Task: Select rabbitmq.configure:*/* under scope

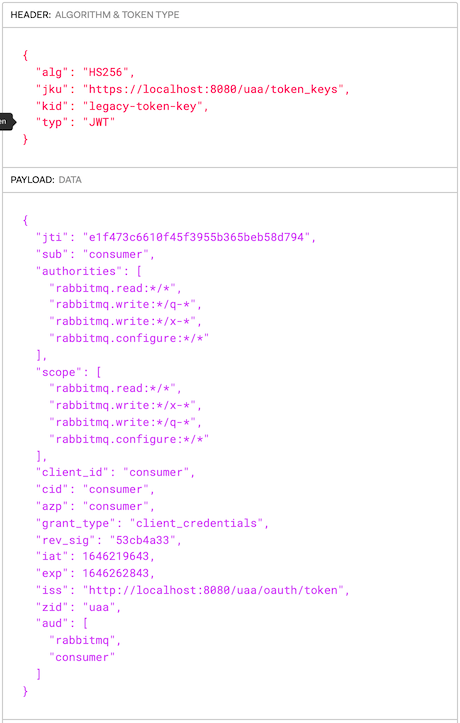Action: coord(129,439)
